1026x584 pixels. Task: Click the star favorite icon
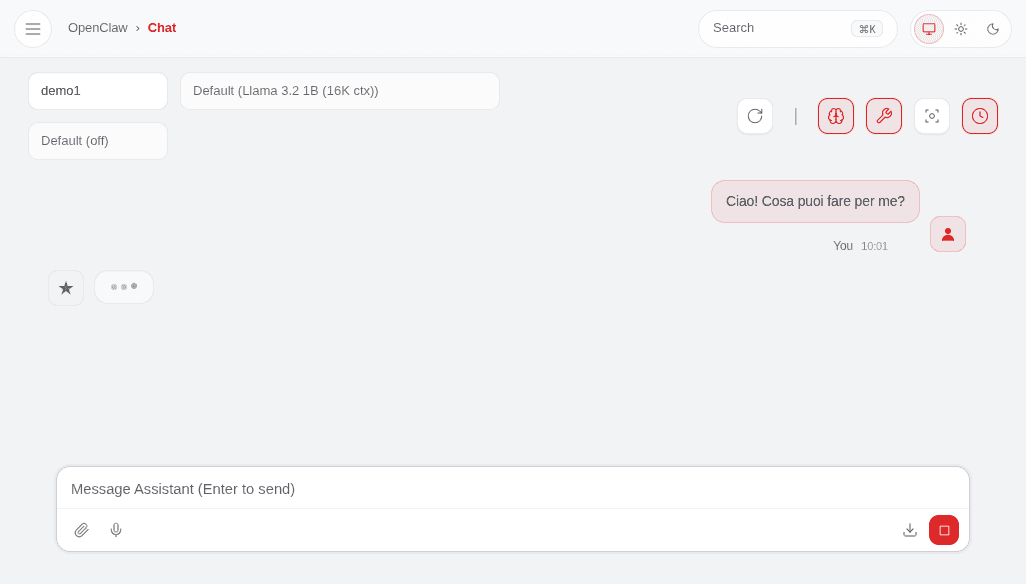point(66,287)
